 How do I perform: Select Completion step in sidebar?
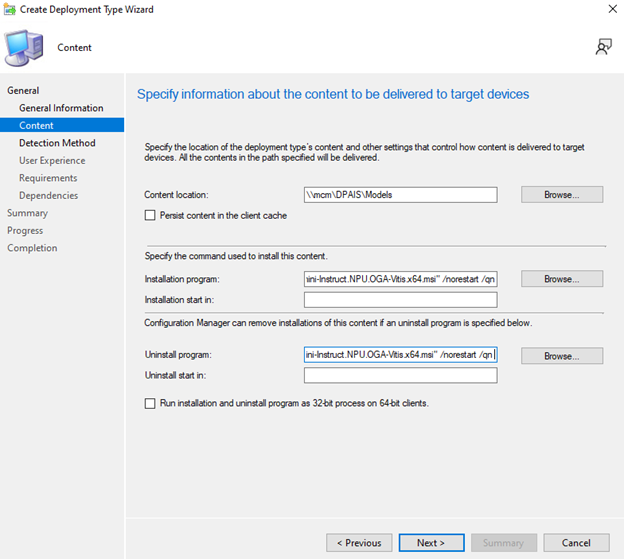(32, 248)
